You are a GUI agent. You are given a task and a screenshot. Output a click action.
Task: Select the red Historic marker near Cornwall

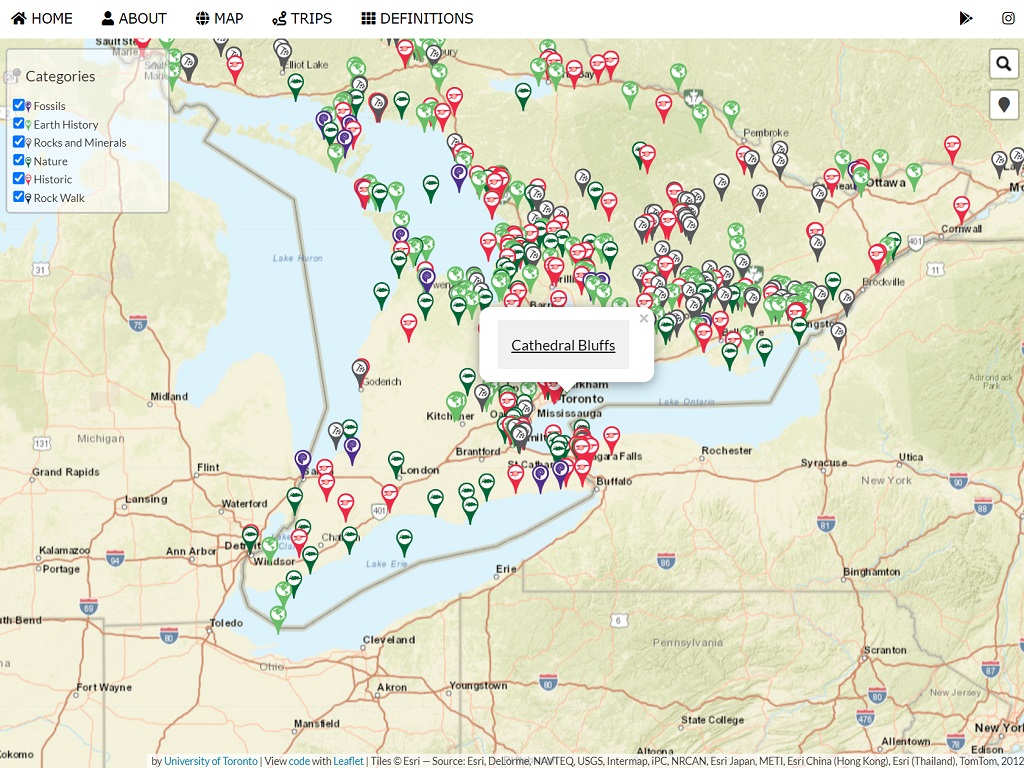pos(961,208)
